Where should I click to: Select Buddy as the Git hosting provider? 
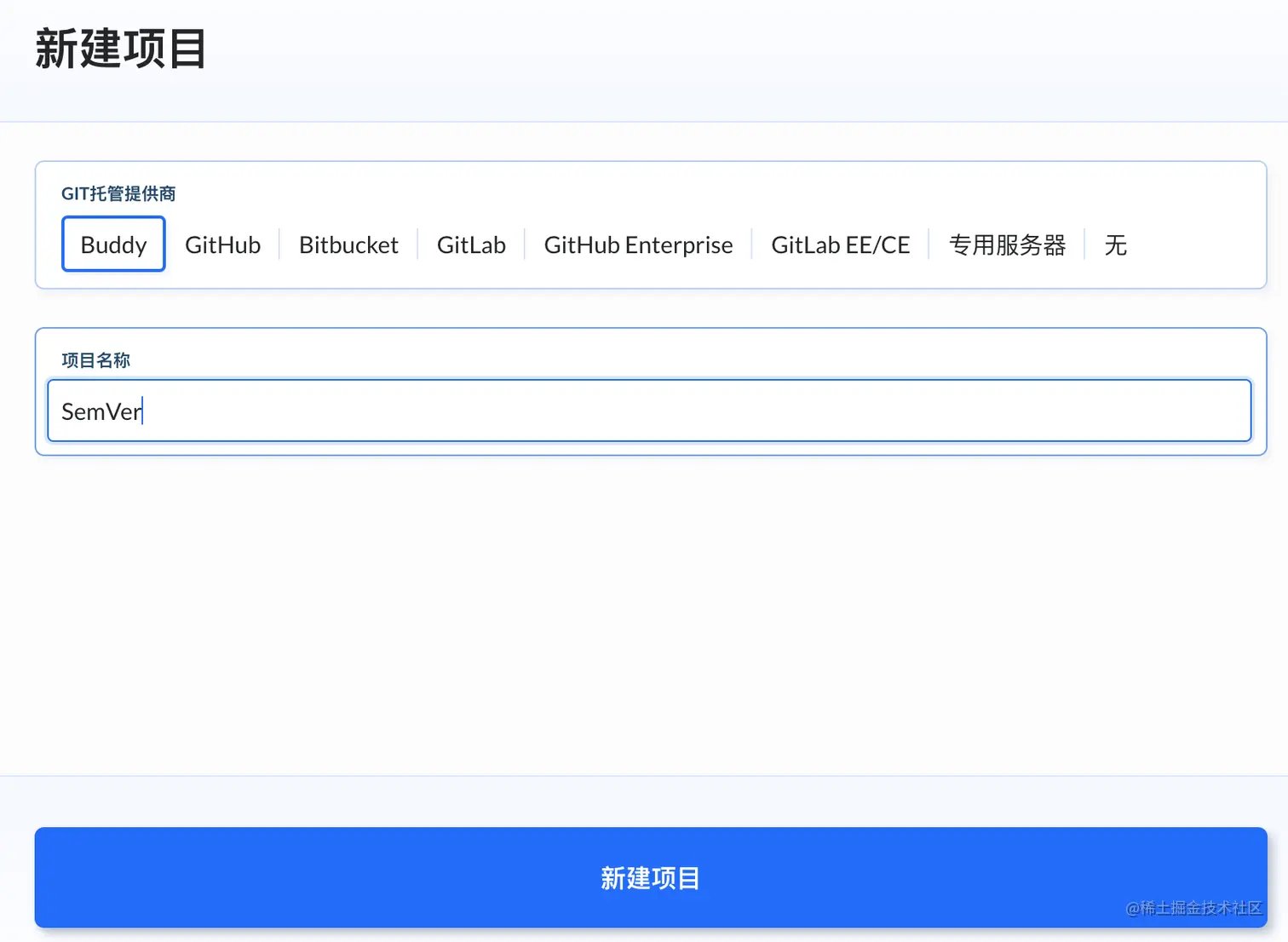point(113,244)
